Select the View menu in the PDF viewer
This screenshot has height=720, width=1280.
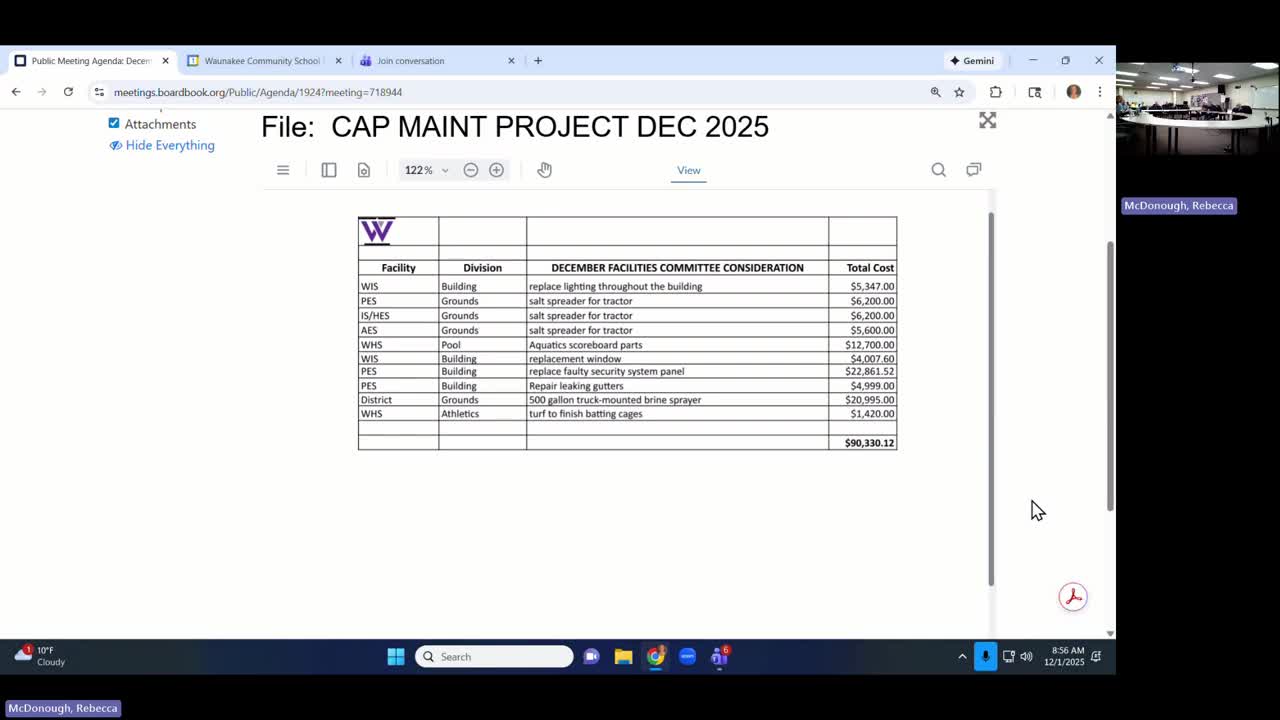tap(688, 170)
